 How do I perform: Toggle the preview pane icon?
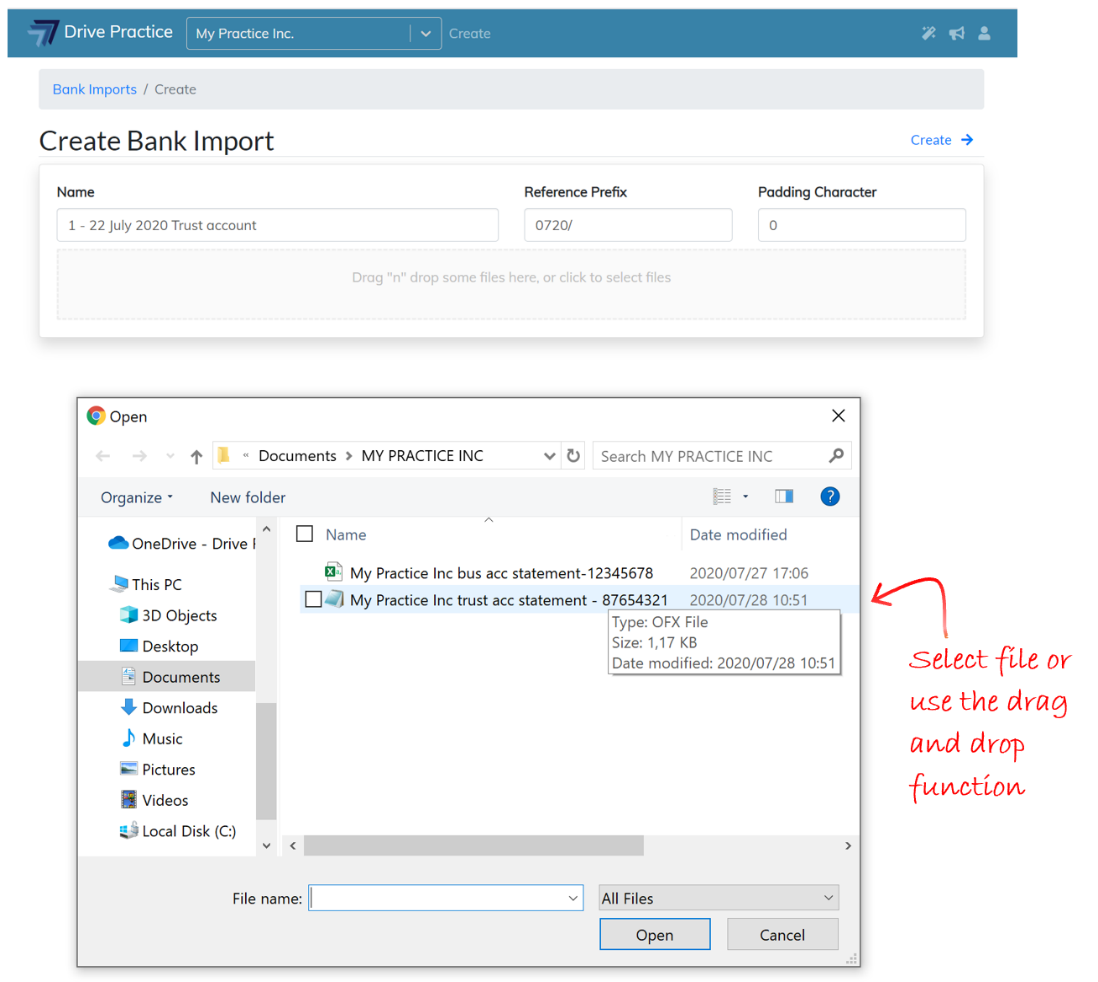784,496
